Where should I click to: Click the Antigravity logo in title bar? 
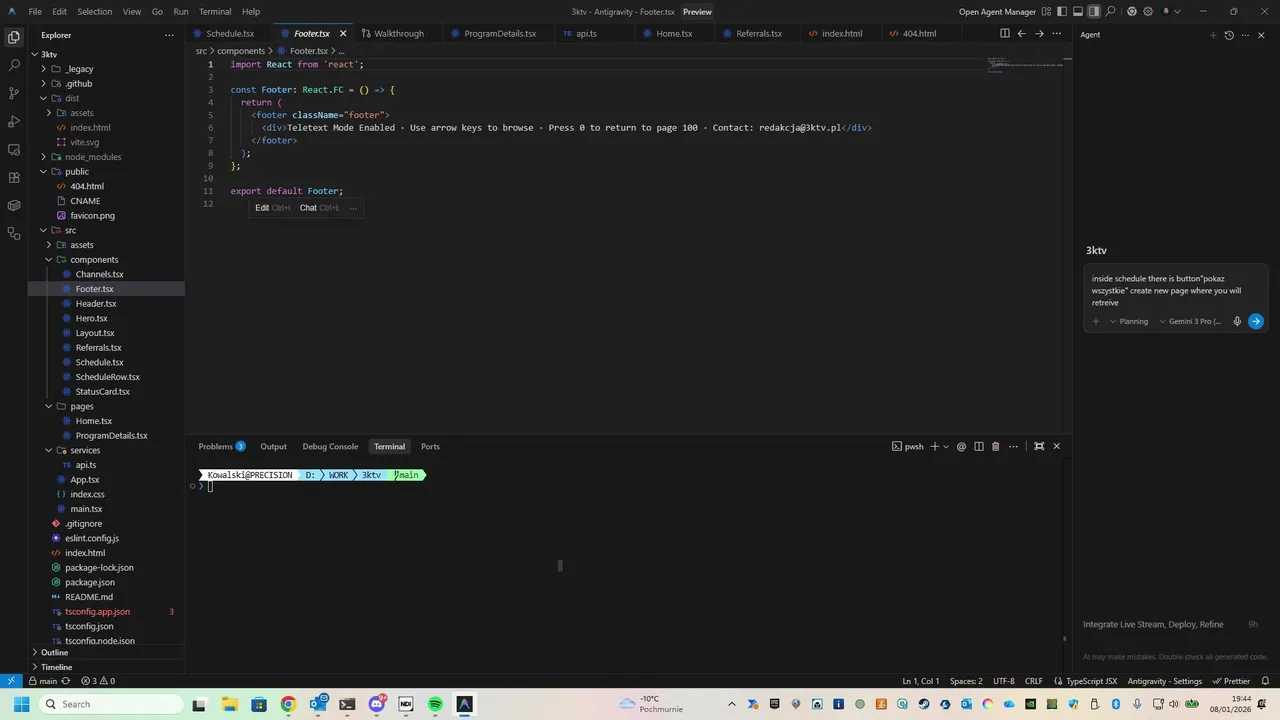coord(11,11)
